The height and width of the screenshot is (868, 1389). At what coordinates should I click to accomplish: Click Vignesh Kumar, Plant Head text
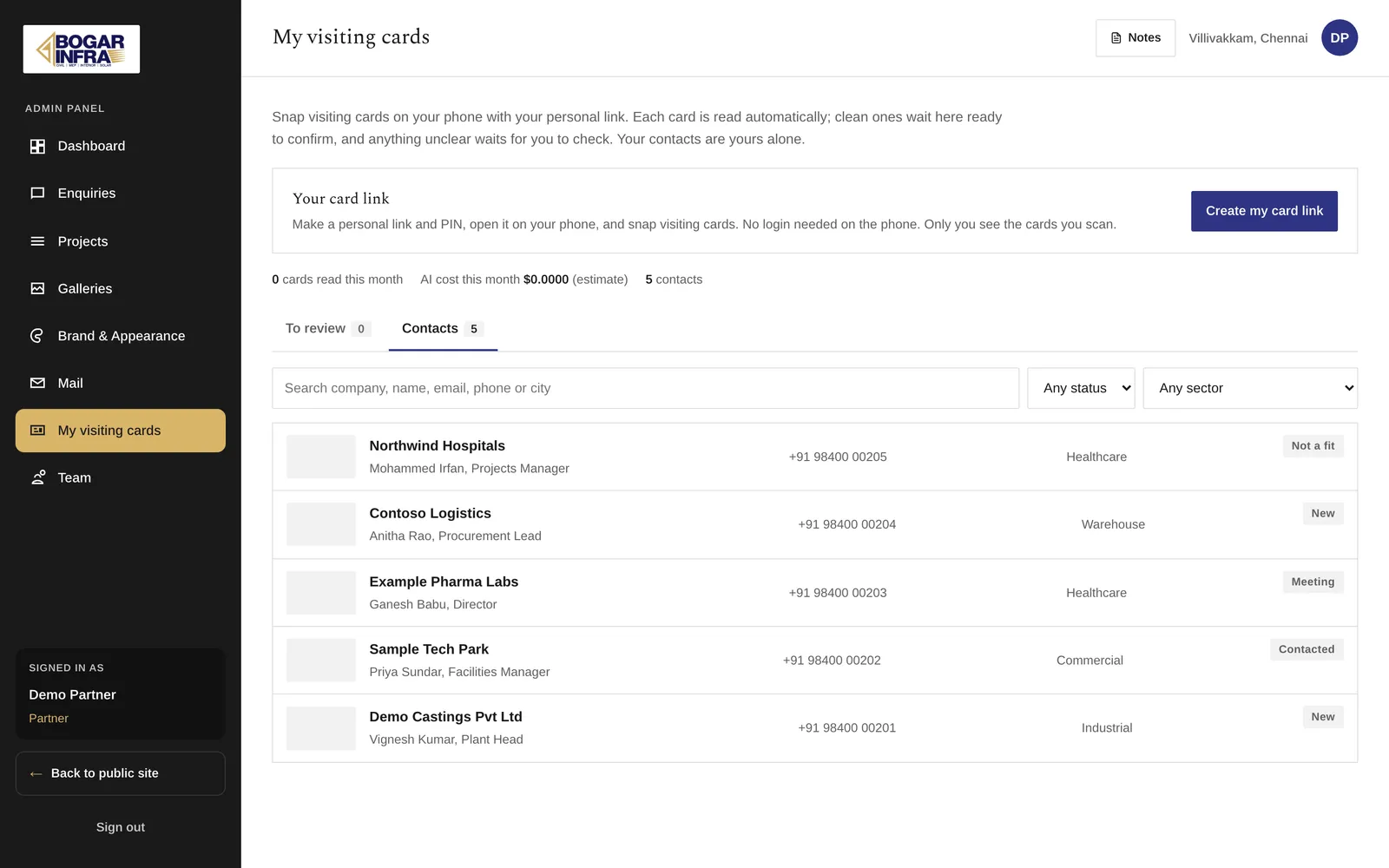[x=446, y=740]
